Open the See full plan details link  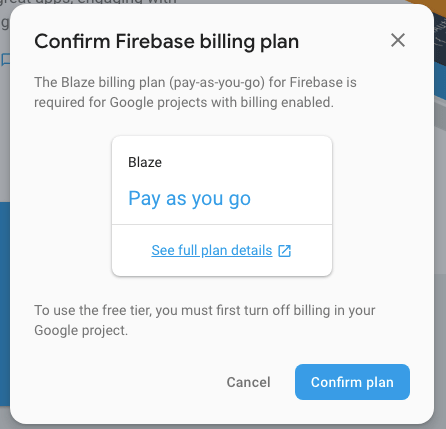click(212, 250)
